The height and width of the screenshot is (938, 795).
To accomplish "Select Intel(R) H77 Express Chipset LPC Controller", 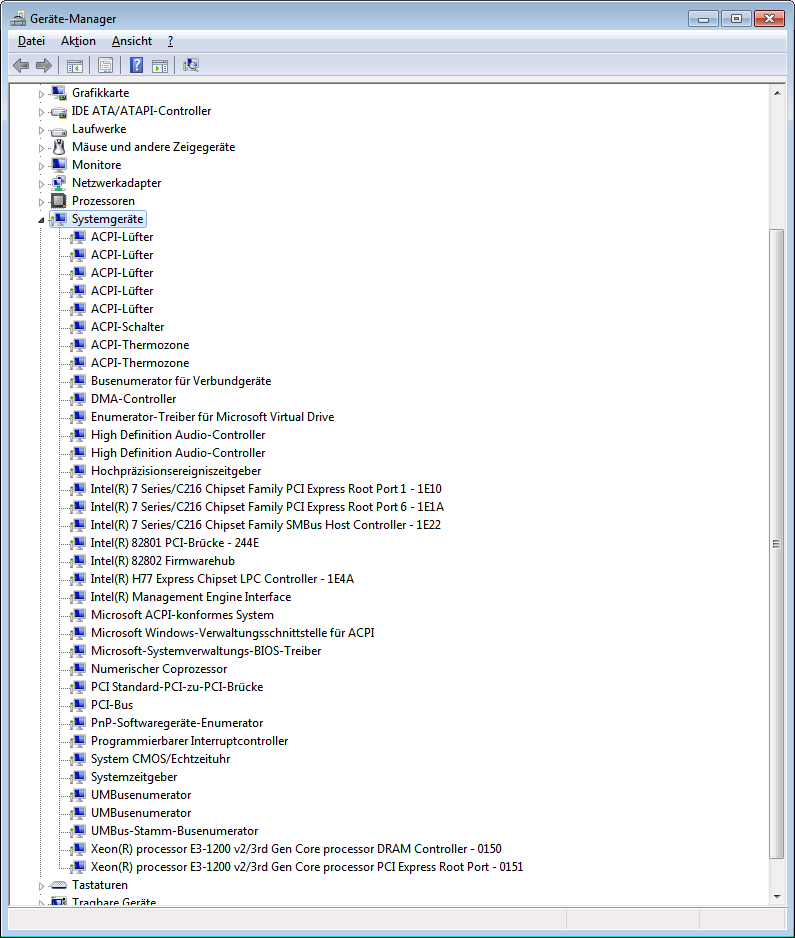I will 222,578.
